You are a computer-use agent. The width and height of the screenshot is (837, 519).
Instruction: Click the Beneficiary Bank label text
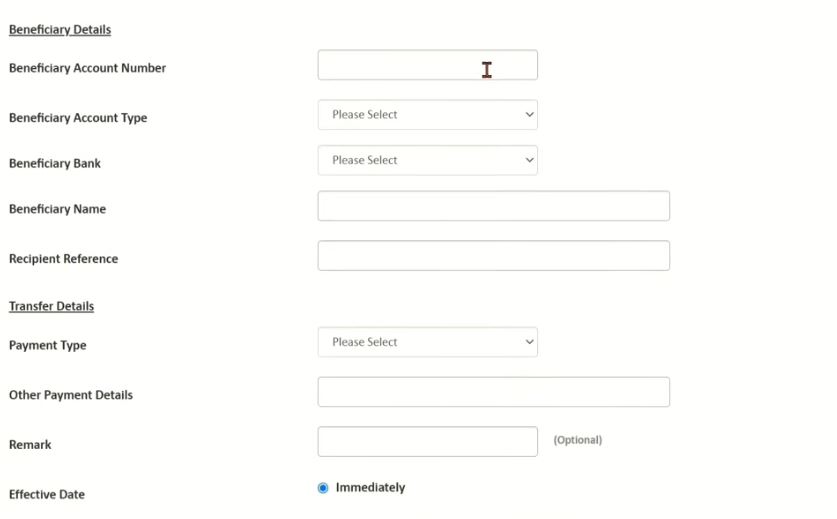55,163
